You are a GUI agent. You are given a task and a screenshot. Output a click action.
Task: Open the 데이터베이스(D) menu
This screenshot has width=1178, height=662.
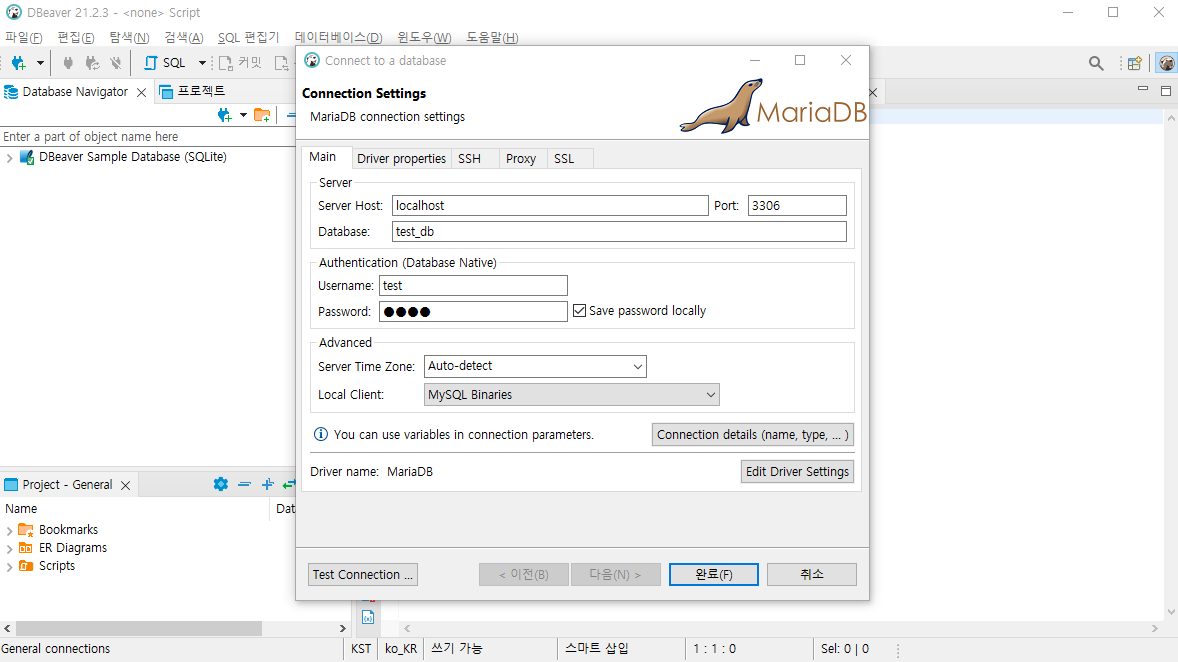tap(339, 37)
